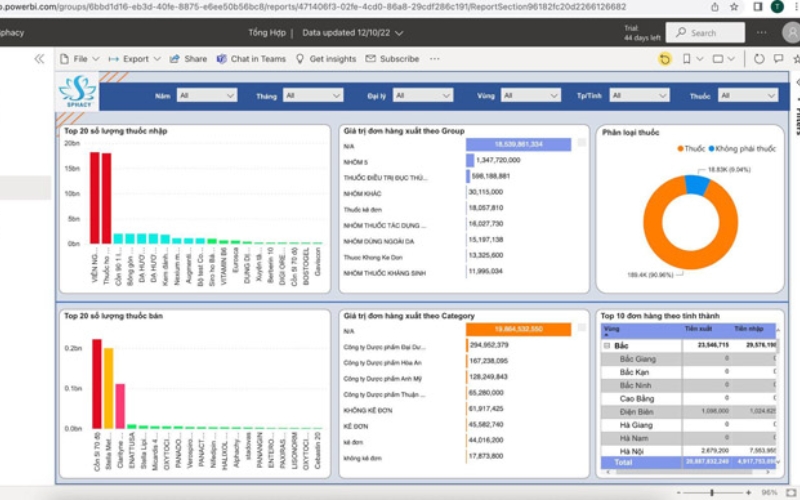
Task: Click the zoom slider at the bottom
Action: pyautogui.click(x=713, y=492)
